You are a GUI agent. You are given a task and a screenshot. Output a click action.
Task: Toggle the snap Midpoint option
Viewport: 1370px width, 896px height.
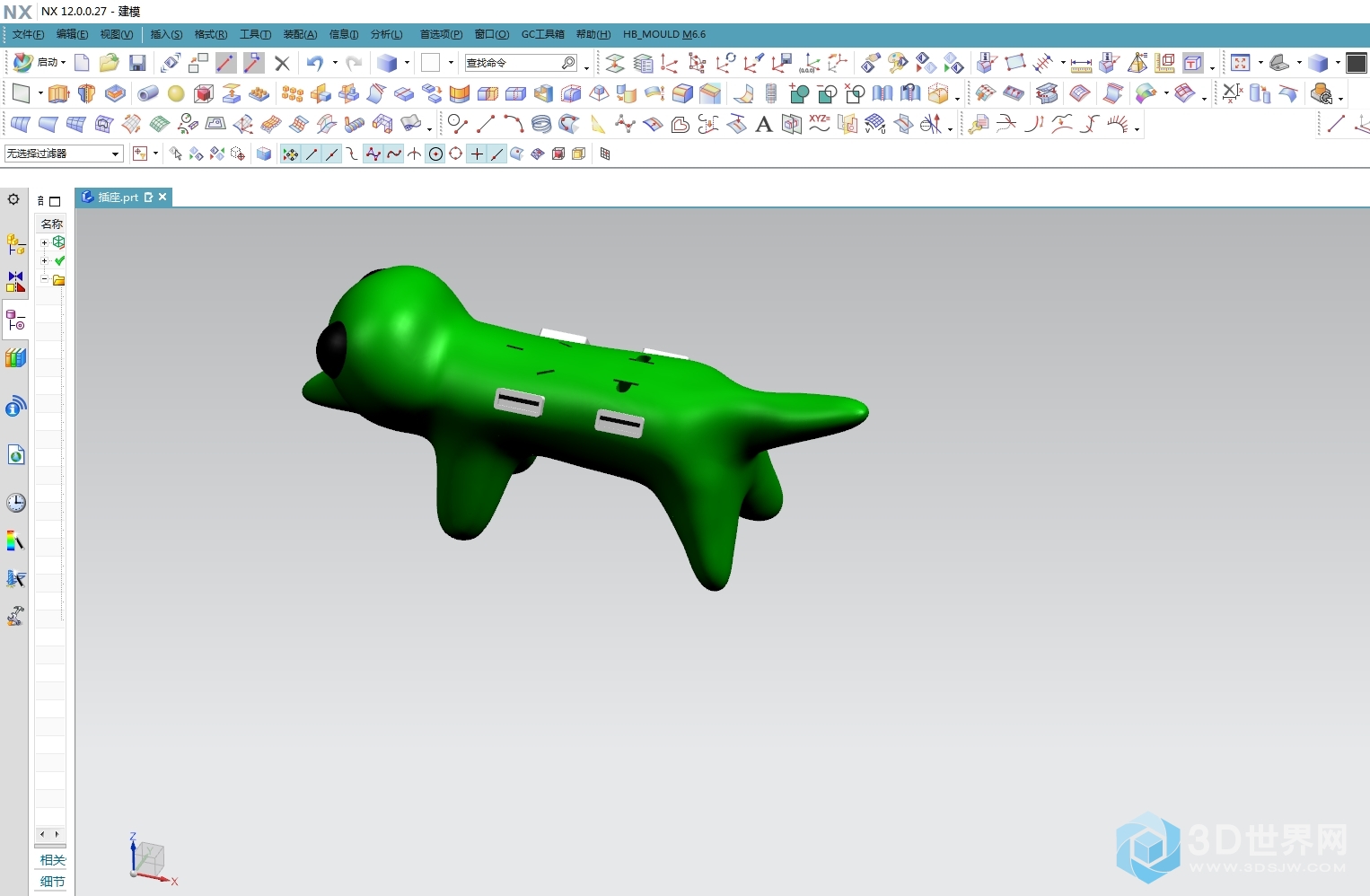[332, 154]
